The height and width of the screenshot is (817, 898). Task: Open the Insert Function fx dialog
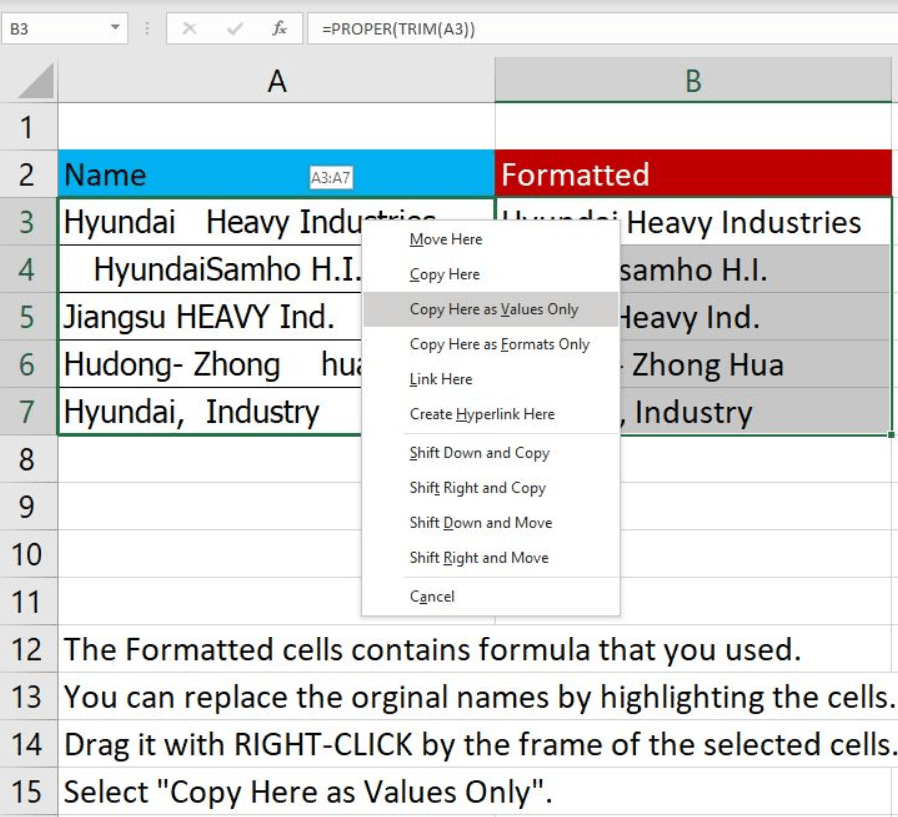point(280,29)
